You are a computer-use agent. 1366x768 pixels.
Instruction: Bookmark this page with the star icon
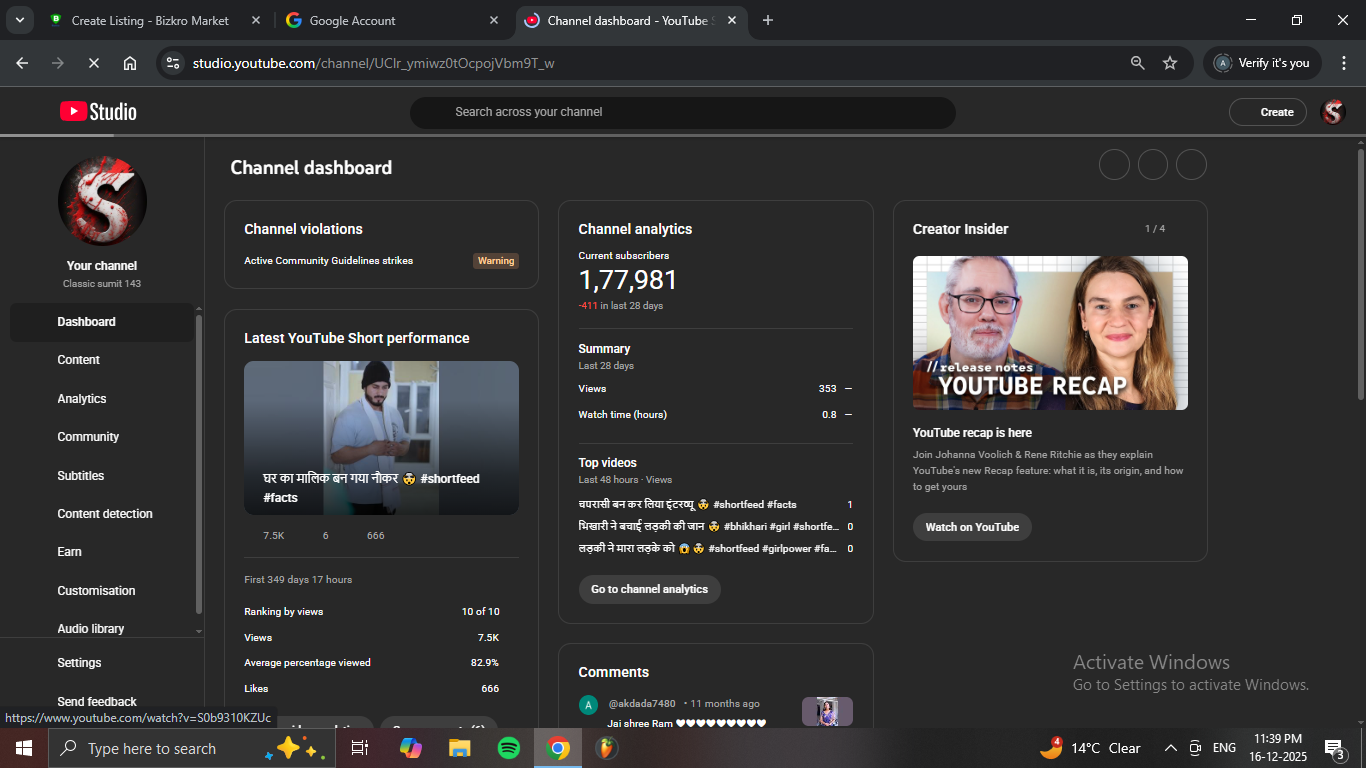tap(1170, 63)
